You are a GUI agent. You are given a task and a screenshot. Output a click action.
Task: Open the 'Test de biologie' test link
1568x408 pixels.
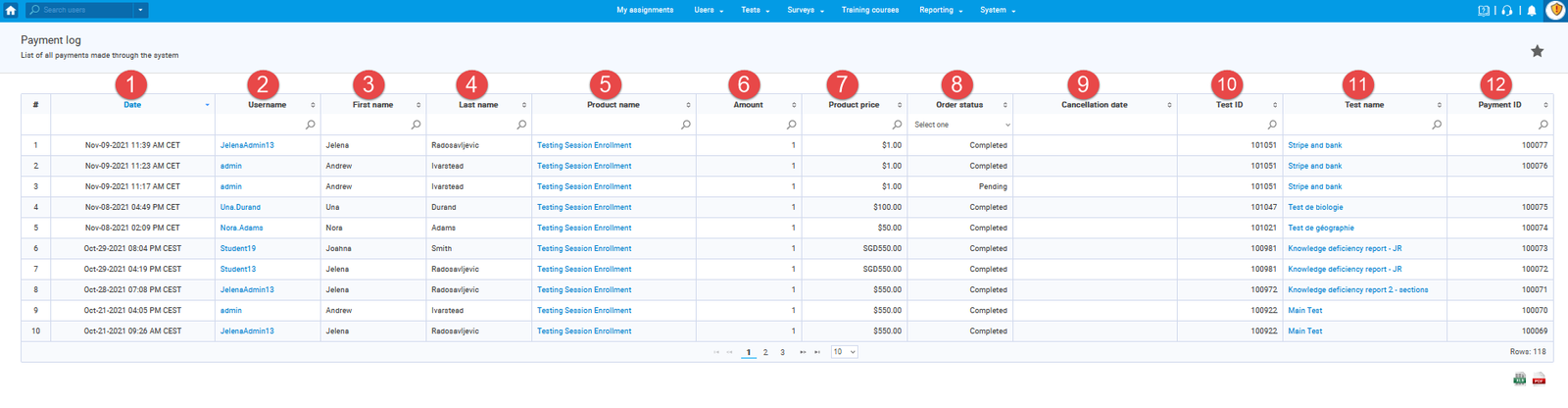[x=1315, y=207]
